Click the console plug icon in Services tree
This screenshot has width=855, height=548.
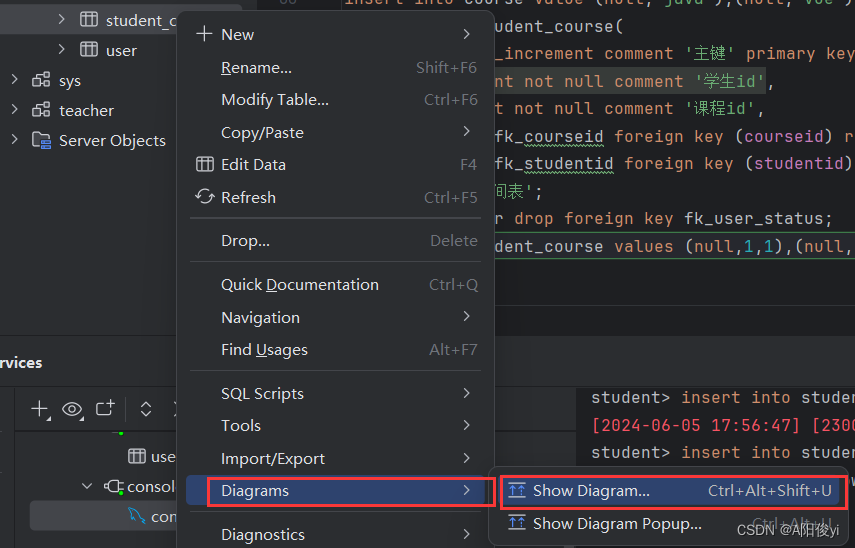pos(113,486)
